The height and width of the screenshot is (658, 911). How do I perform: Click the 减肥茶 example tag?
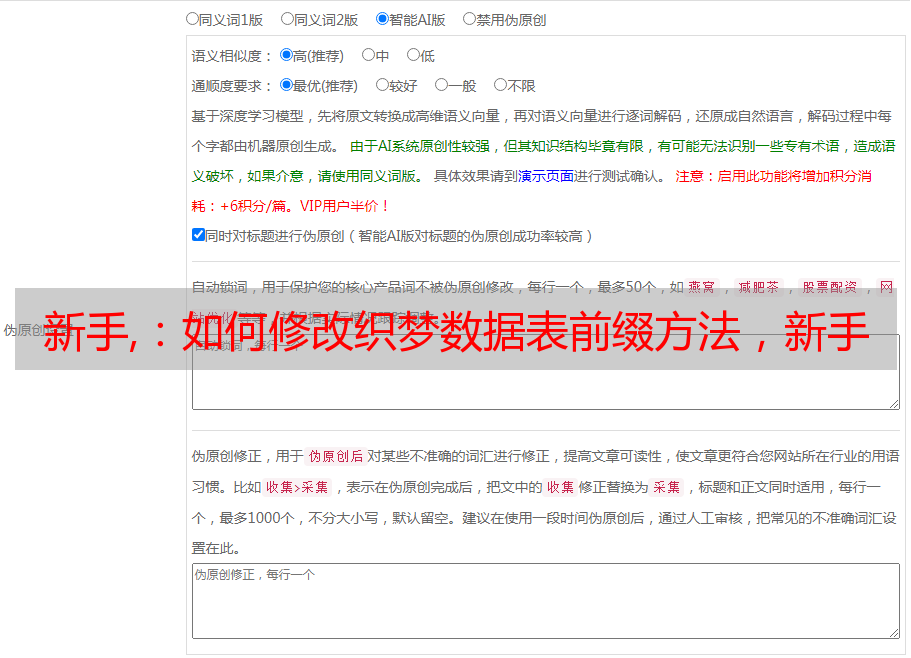tap(759, 287)
